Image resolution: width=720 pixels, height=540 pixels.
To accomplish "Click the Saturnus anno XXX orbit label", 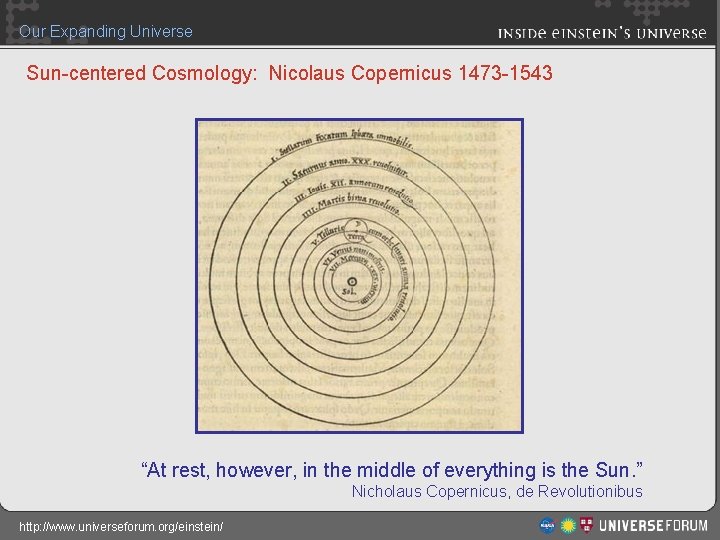I will [x=345, y=170].
